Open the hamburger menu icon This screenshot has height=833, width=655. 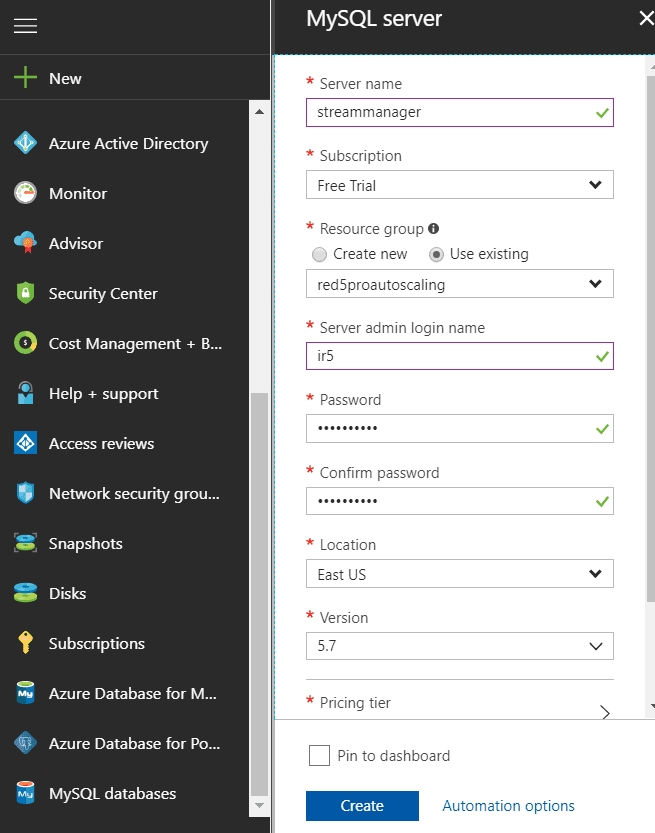pos(25,26)
